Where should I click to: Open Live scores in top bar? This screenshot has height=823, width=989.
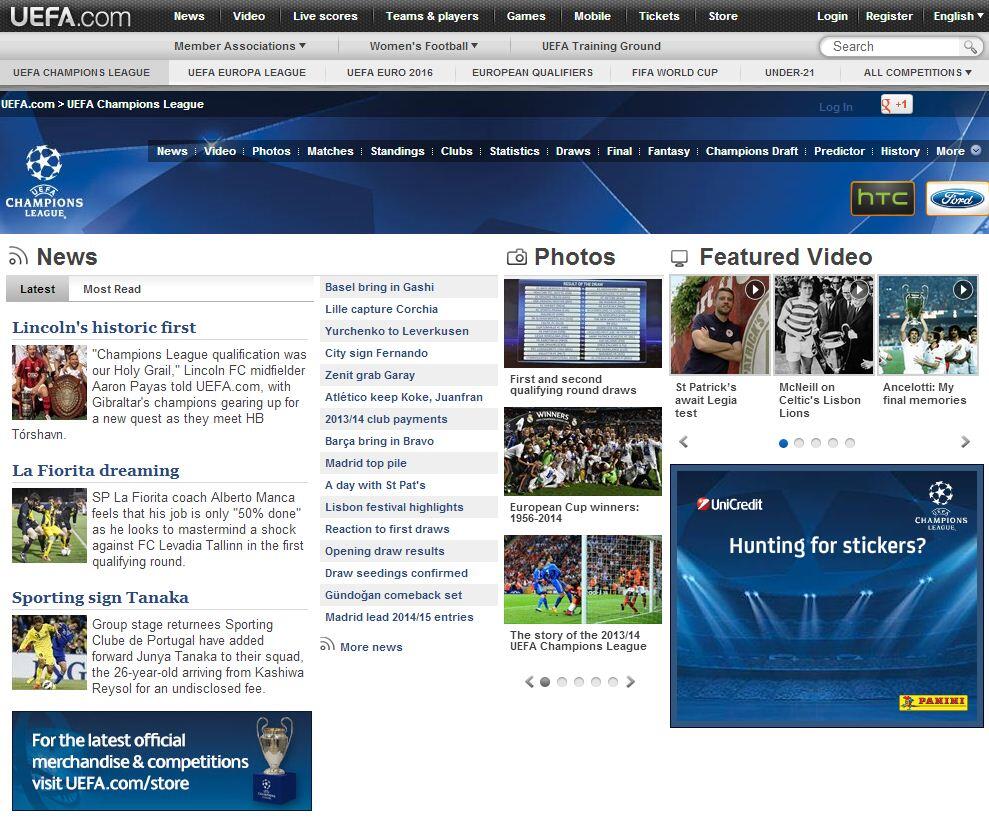[x=325, y=16]
